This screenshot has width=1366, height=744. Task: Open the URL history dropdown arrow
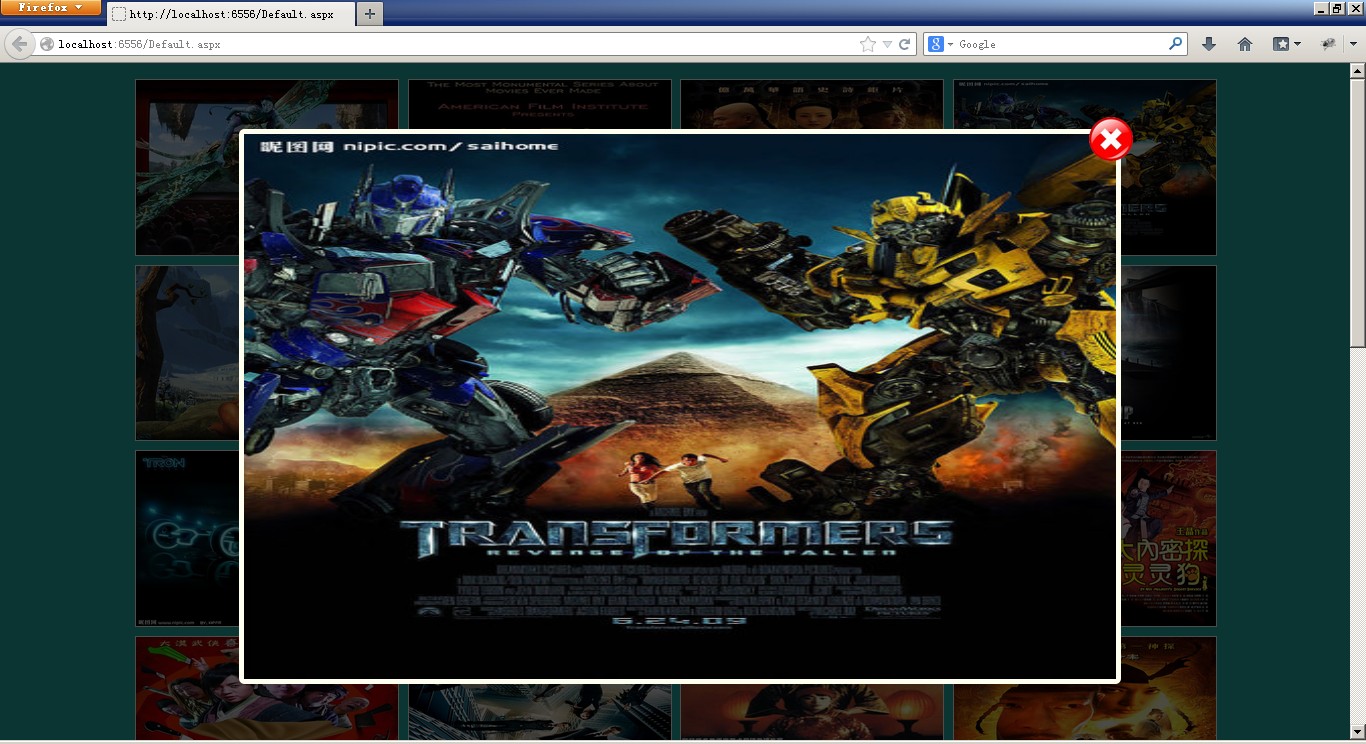pyautogui.click(x=887, y=44)
